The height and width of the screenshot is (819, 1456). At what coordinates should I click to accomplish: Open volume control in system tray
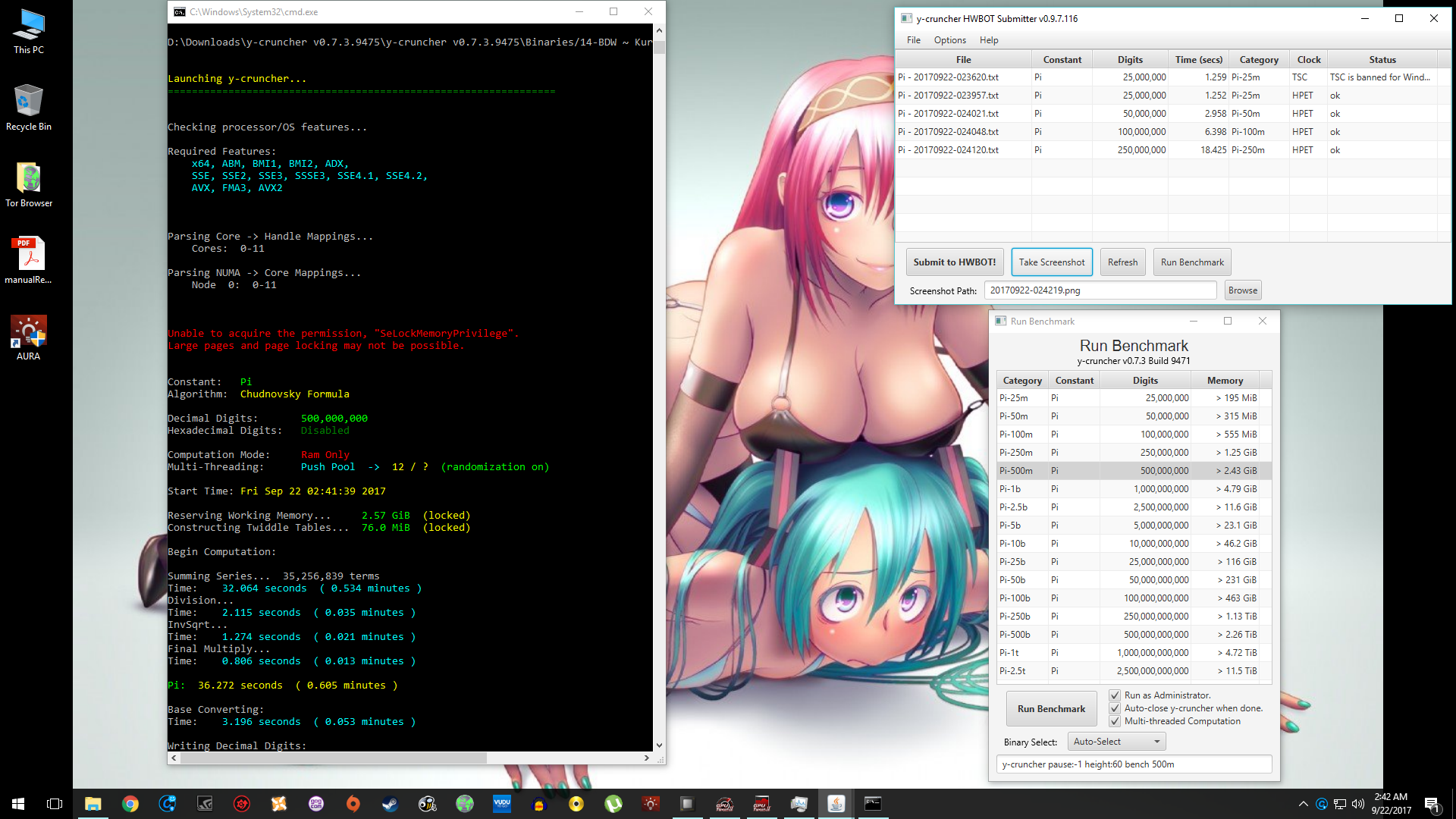(x=1357, y=804)
